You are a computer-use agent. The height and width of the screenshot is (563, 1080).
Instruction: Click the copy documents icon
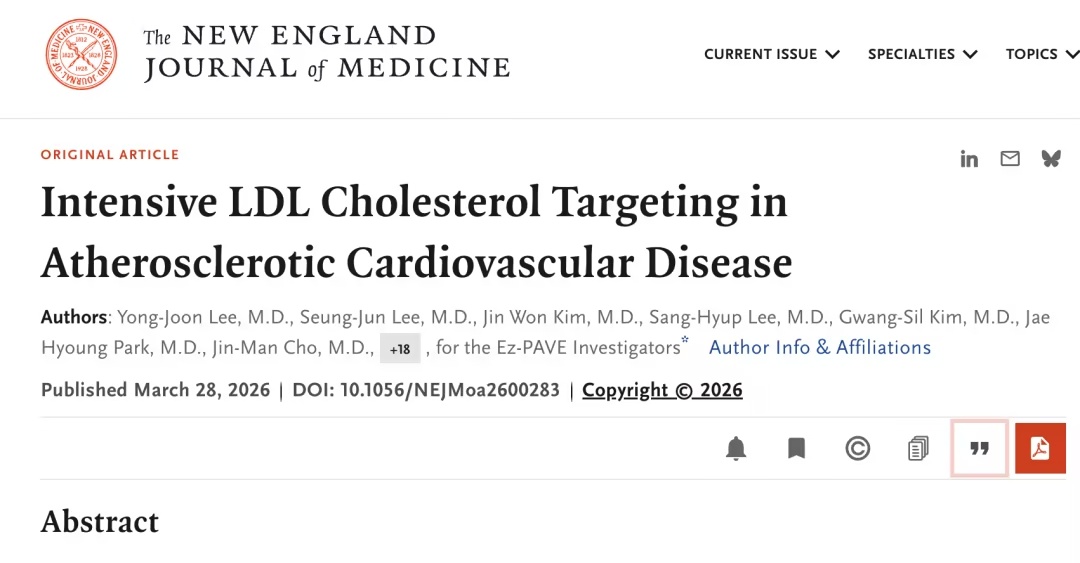click(918, 449)
